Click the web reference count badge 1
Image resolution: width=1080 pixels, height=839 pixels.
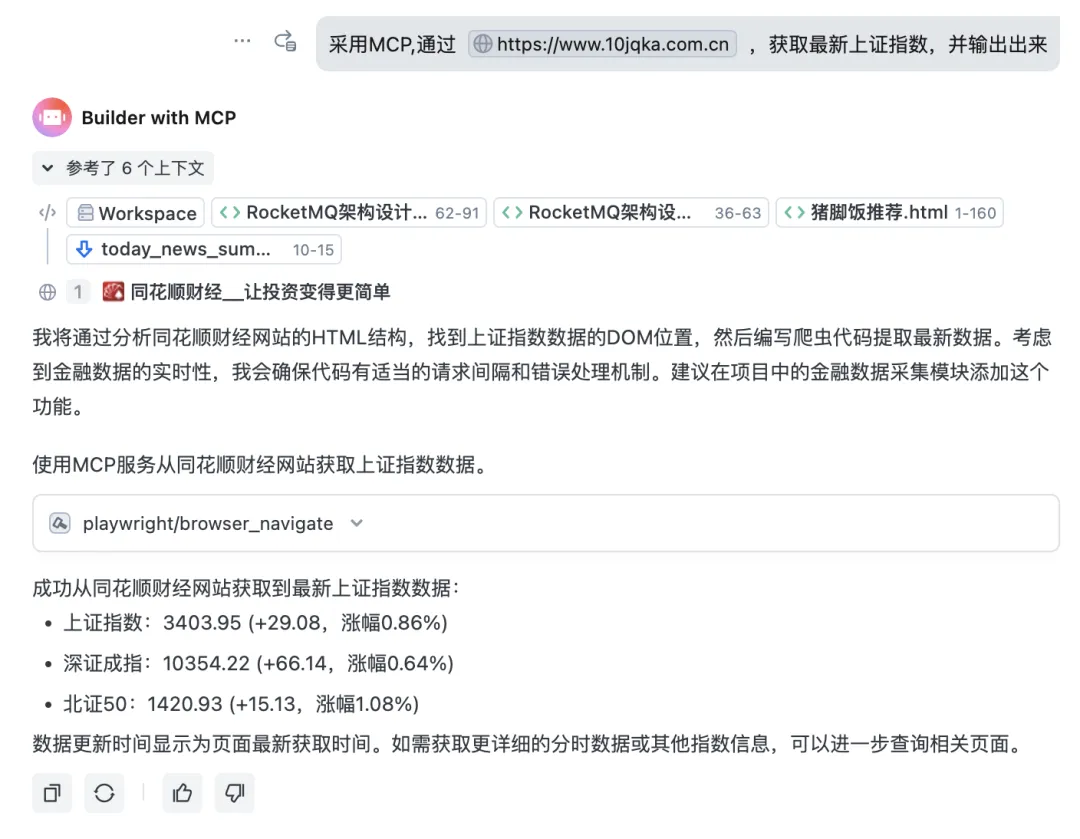78,292
